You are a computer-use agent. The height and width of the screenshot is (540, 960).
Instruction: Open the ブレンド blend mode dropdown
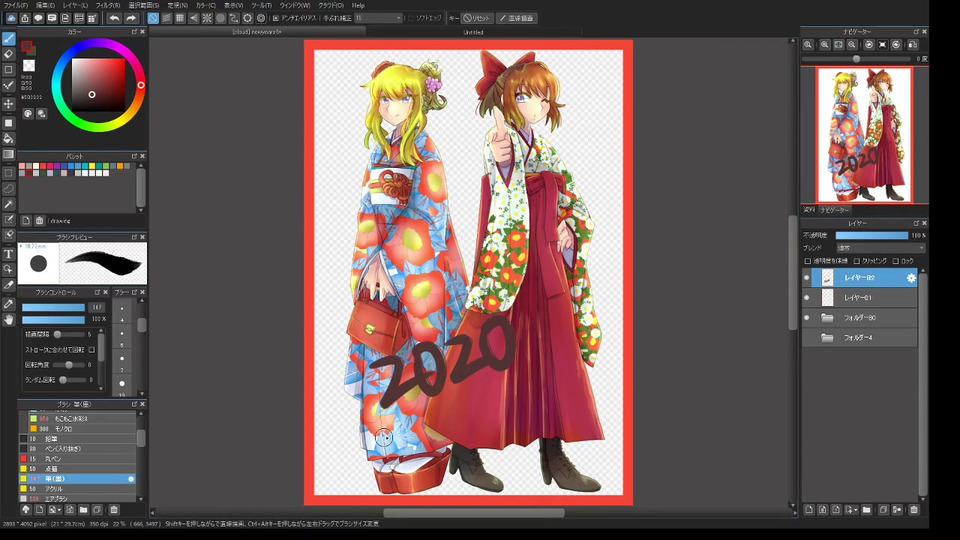click(880, 248)
